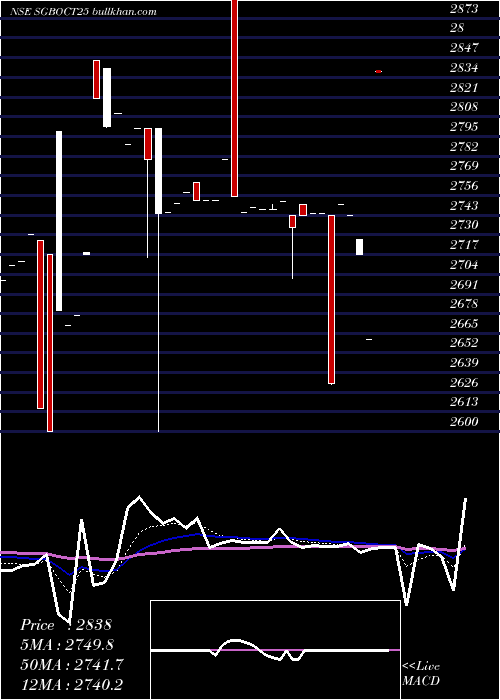Click the 2821 price axis label
Viewport: 500px width, 700px height.
(464, 88)
